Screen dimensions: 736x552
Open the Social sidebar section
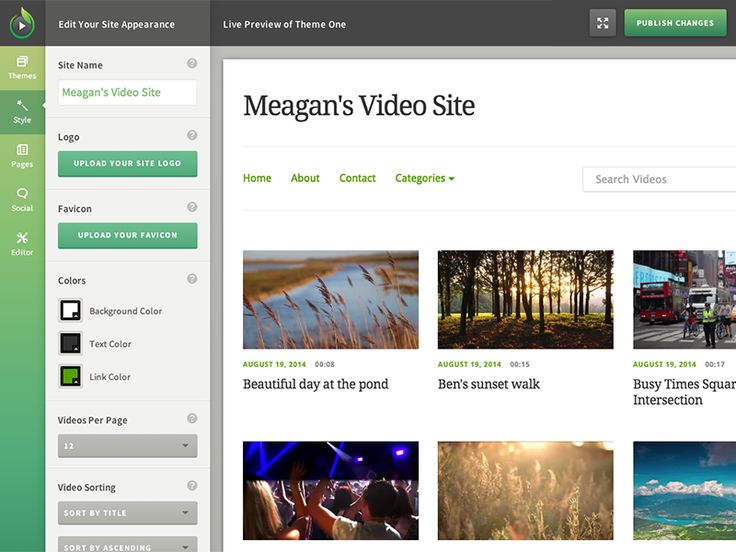coord(22,200)
